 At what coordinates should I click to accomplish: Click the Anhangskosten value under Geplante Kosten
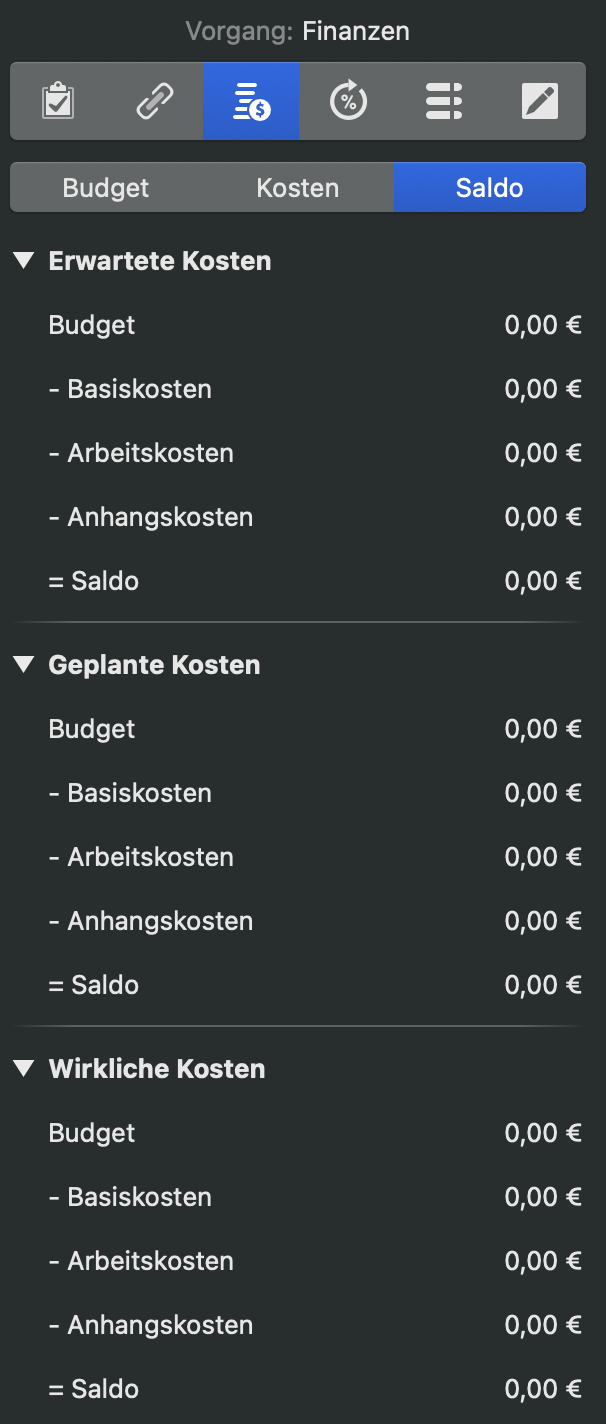[543, 920]
